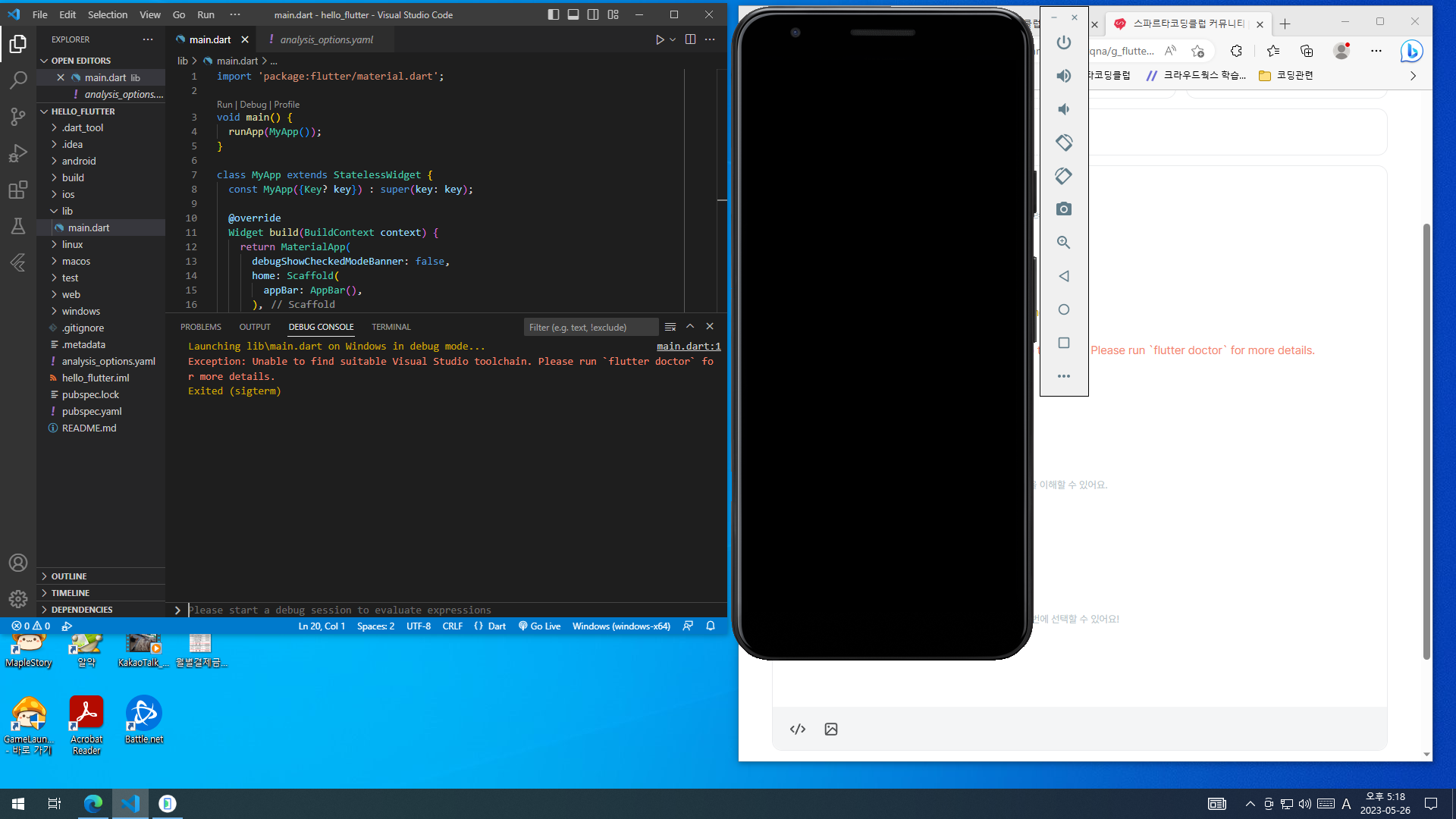
Task: Change language mode Dart in status bar
Action: (497, 626)
